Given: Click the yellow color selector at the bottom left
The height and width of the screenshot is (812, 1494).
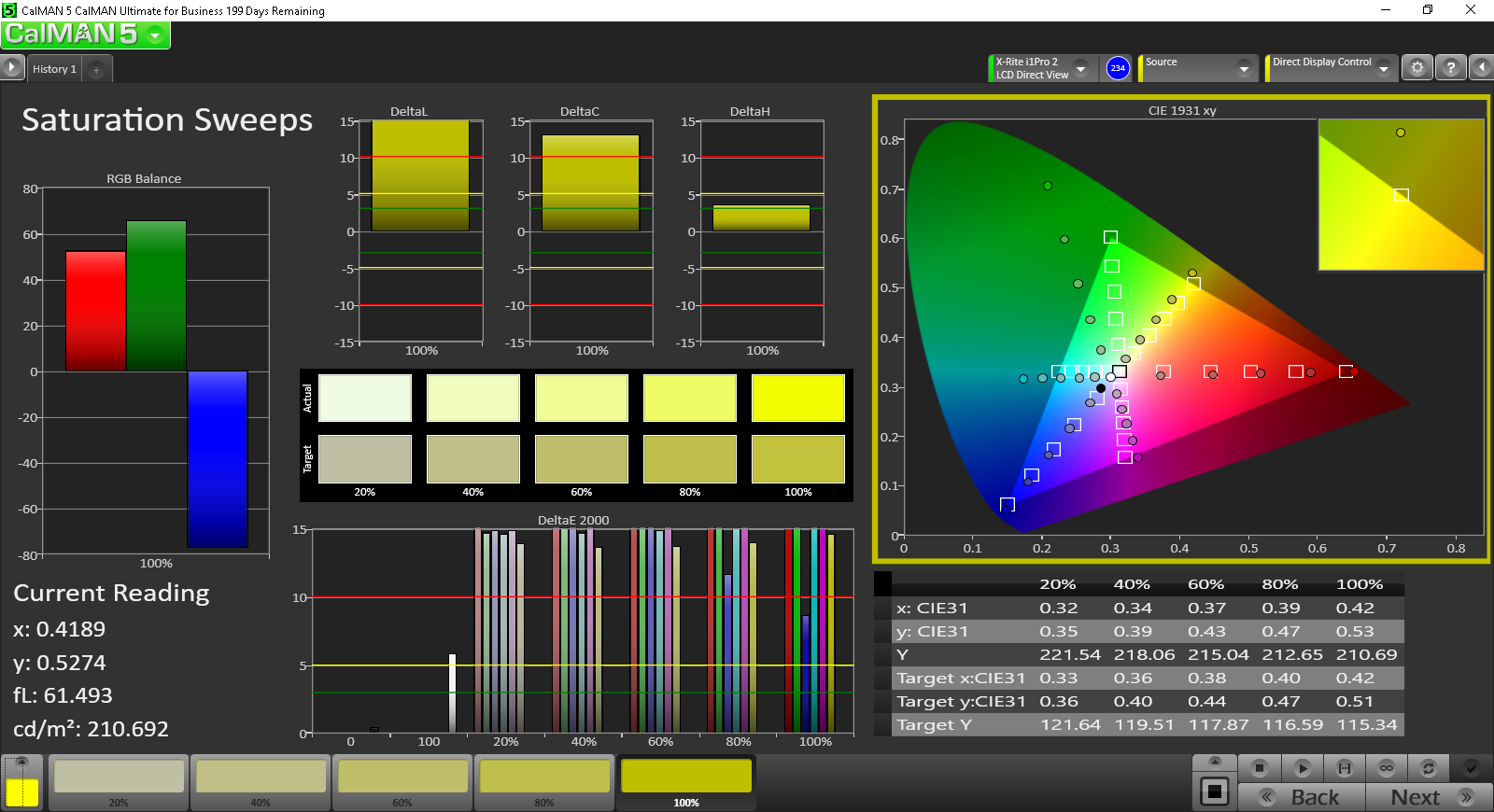Looking at the screenshot, I should coord(22,792).
